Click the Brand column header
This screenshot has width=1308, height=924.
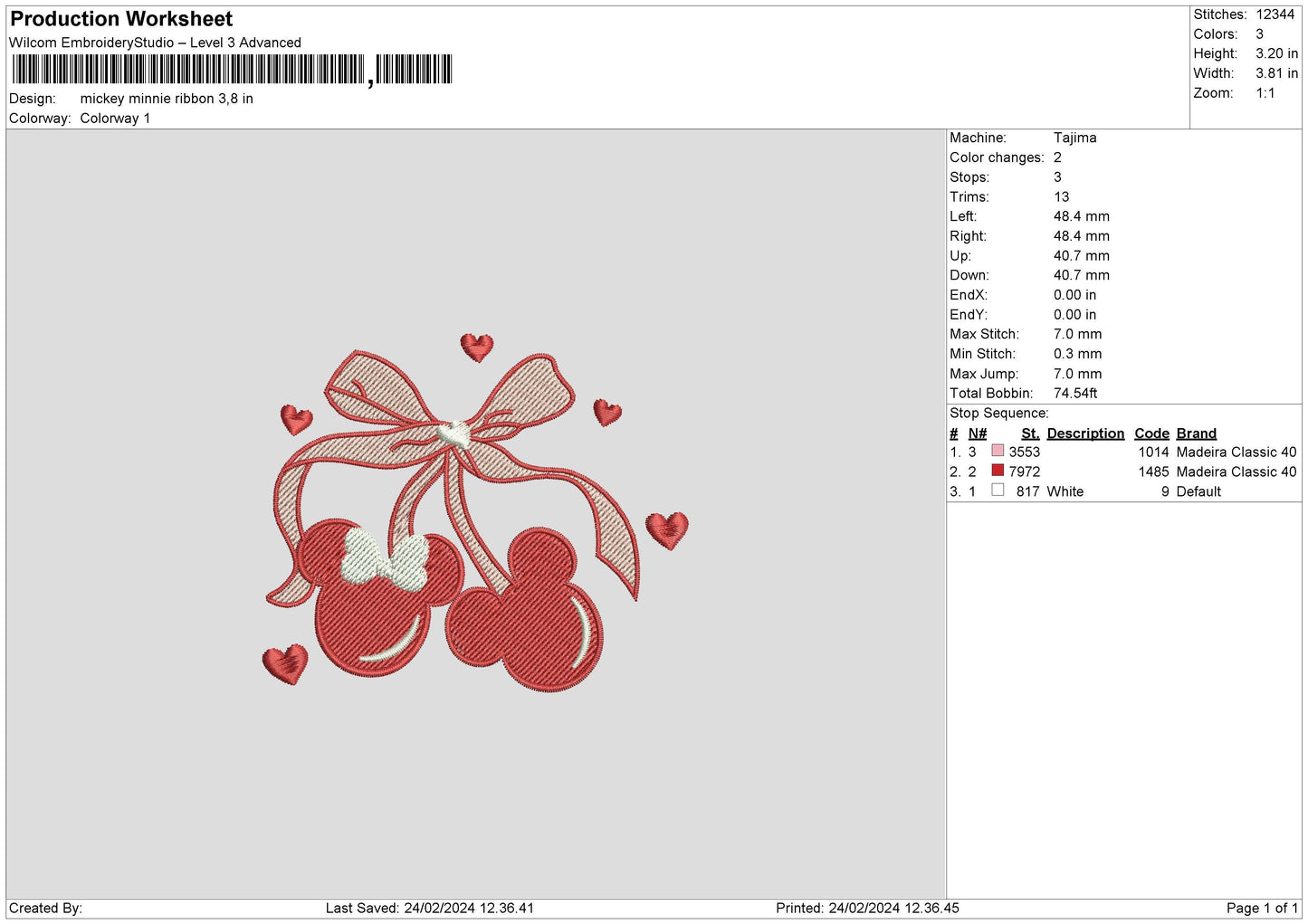(1196, 433)
